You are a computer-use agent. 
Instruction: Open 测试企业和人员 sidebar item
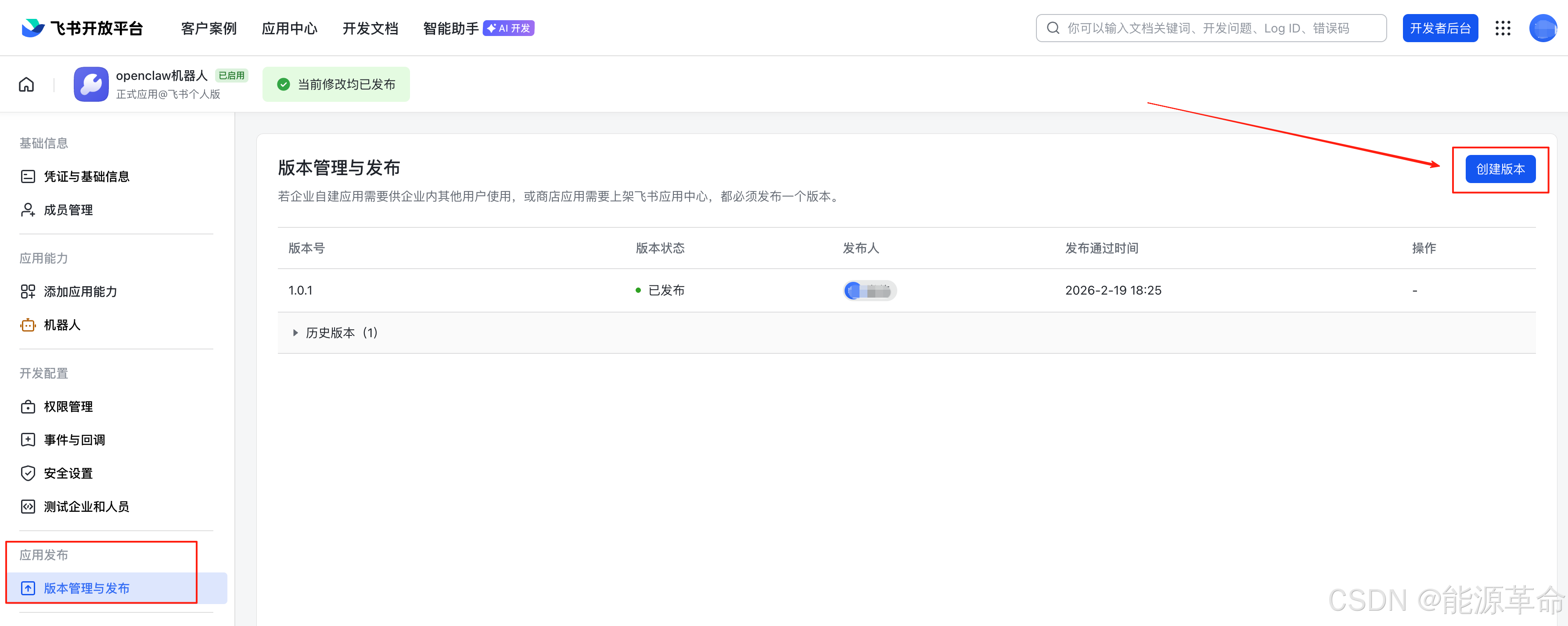[x=86, y=507]
